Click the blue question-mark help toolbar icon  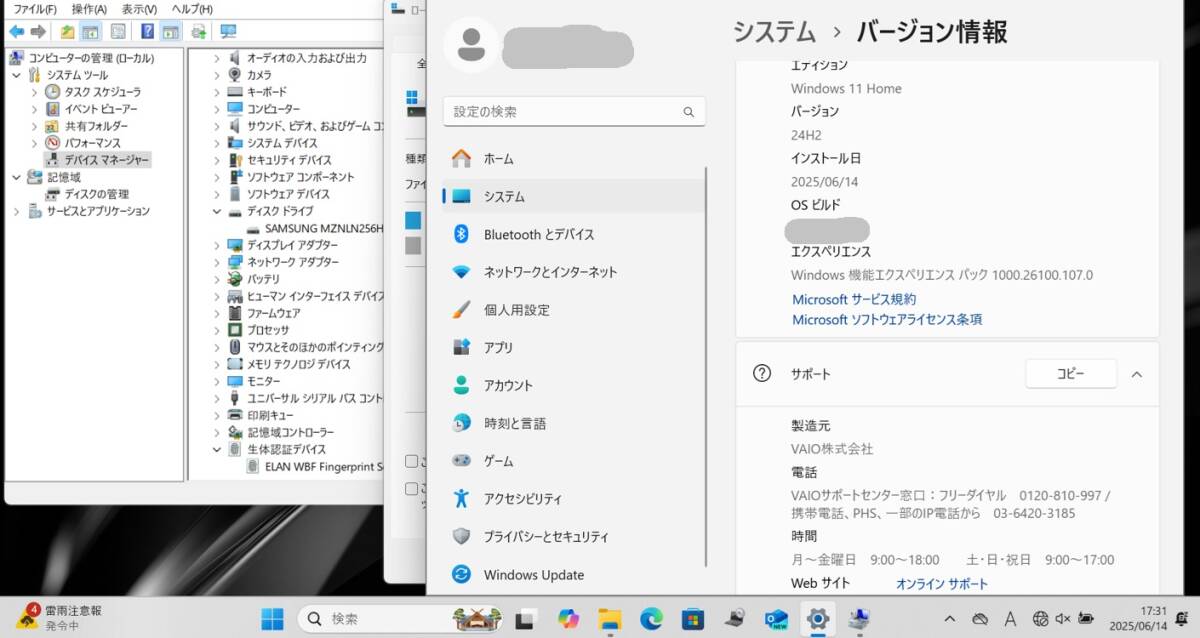148,32
